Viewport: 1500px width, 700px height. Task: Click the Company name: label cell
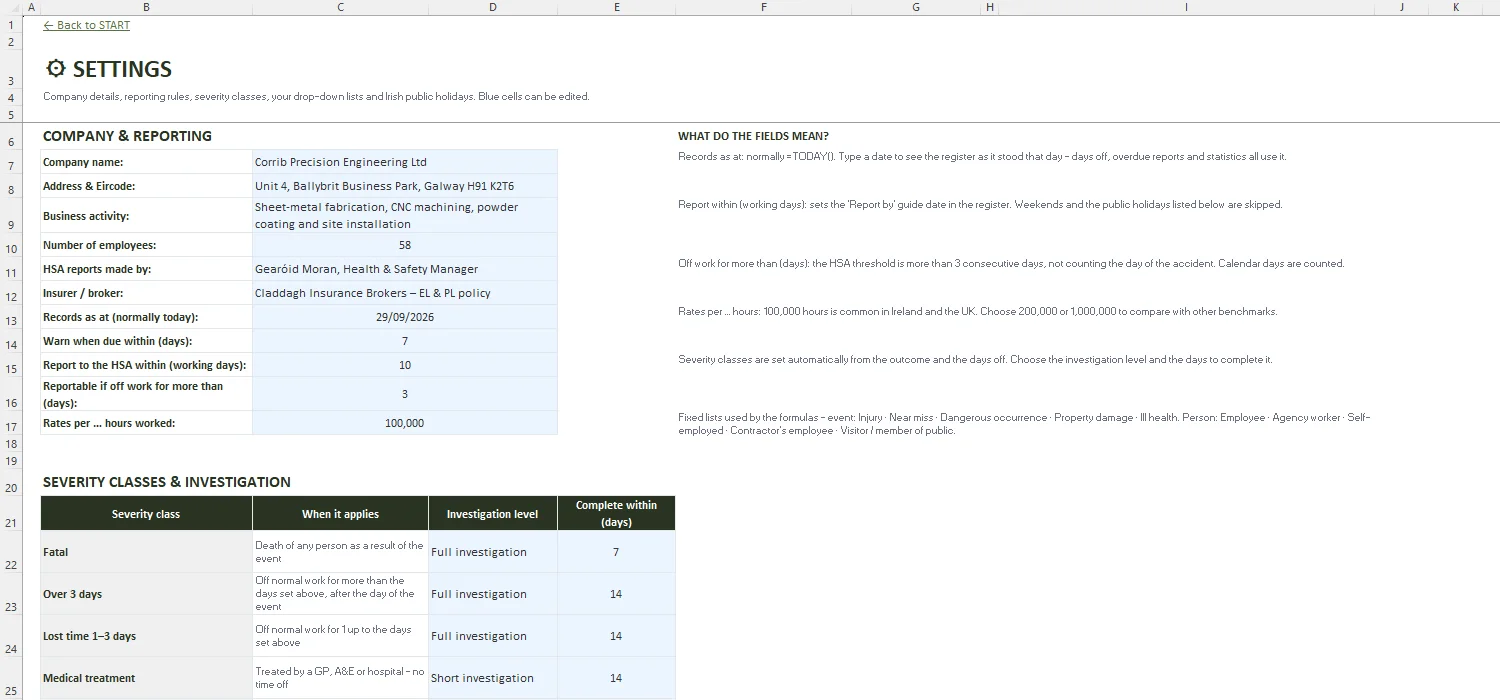tap(146, 162)
